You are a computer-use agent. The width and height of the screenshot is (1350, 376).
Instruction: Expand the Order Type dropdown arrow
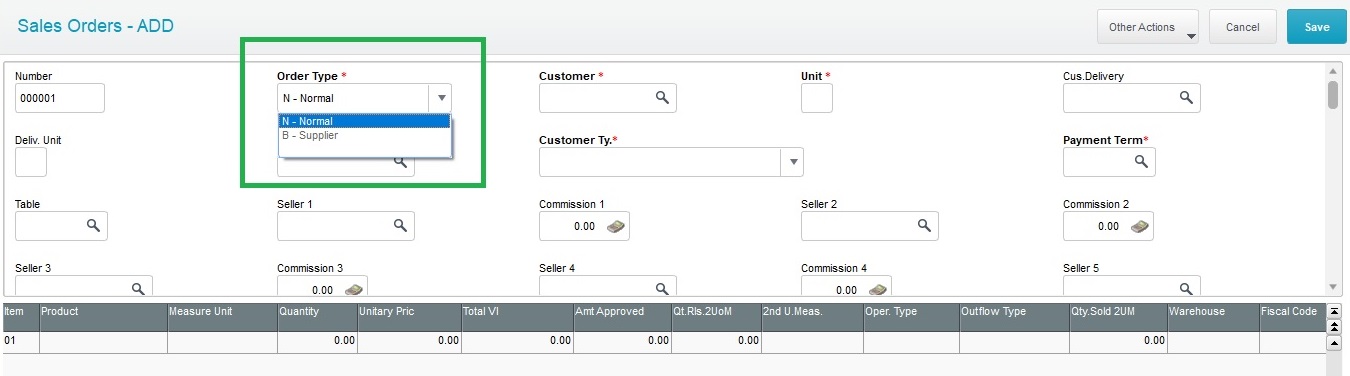click(x=440, y=98)
